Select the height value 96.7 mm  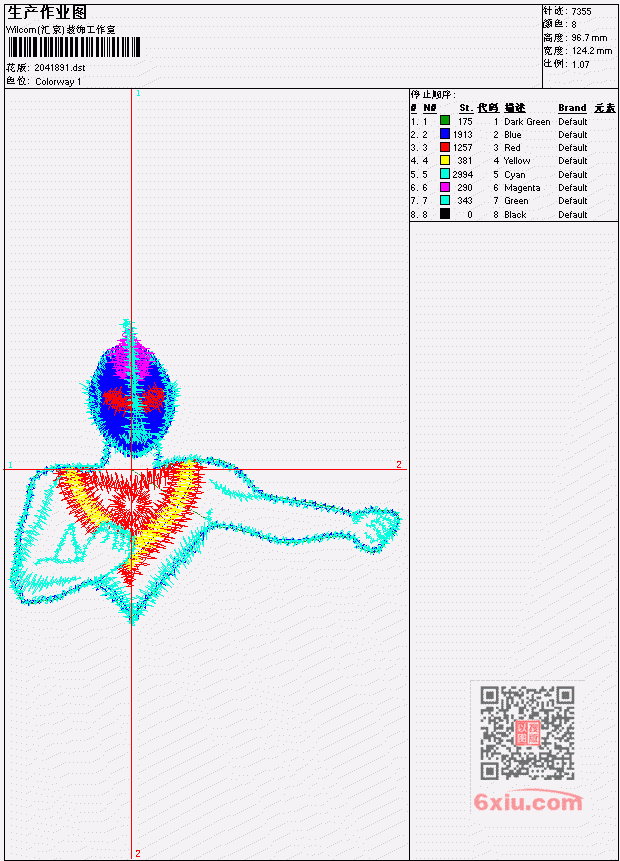coord(589,38)
